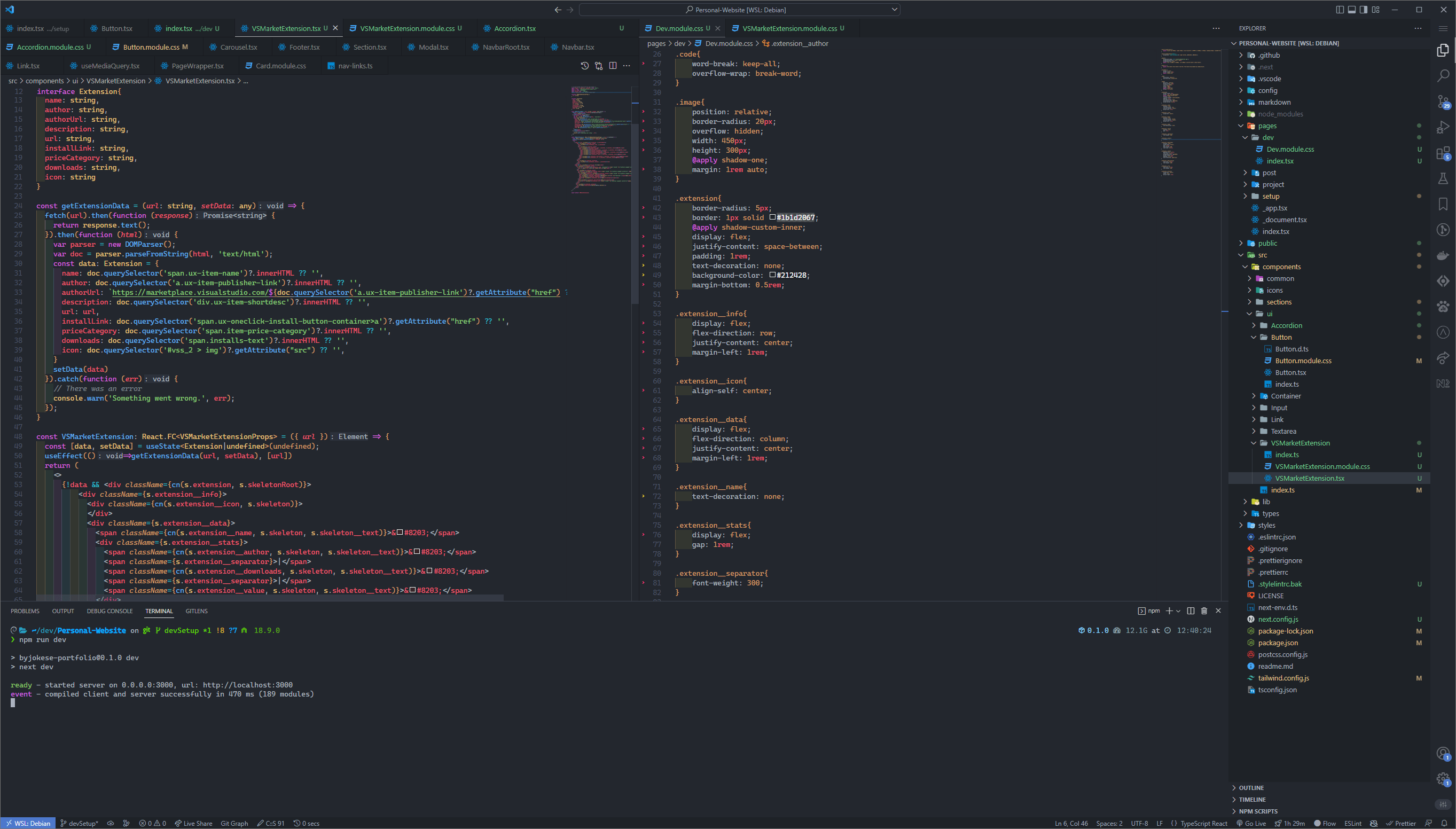Click WSL: Debian remote indicator
Image resolution: width=1456 pixels, height=829 pixels.
(x=28, y=823)
